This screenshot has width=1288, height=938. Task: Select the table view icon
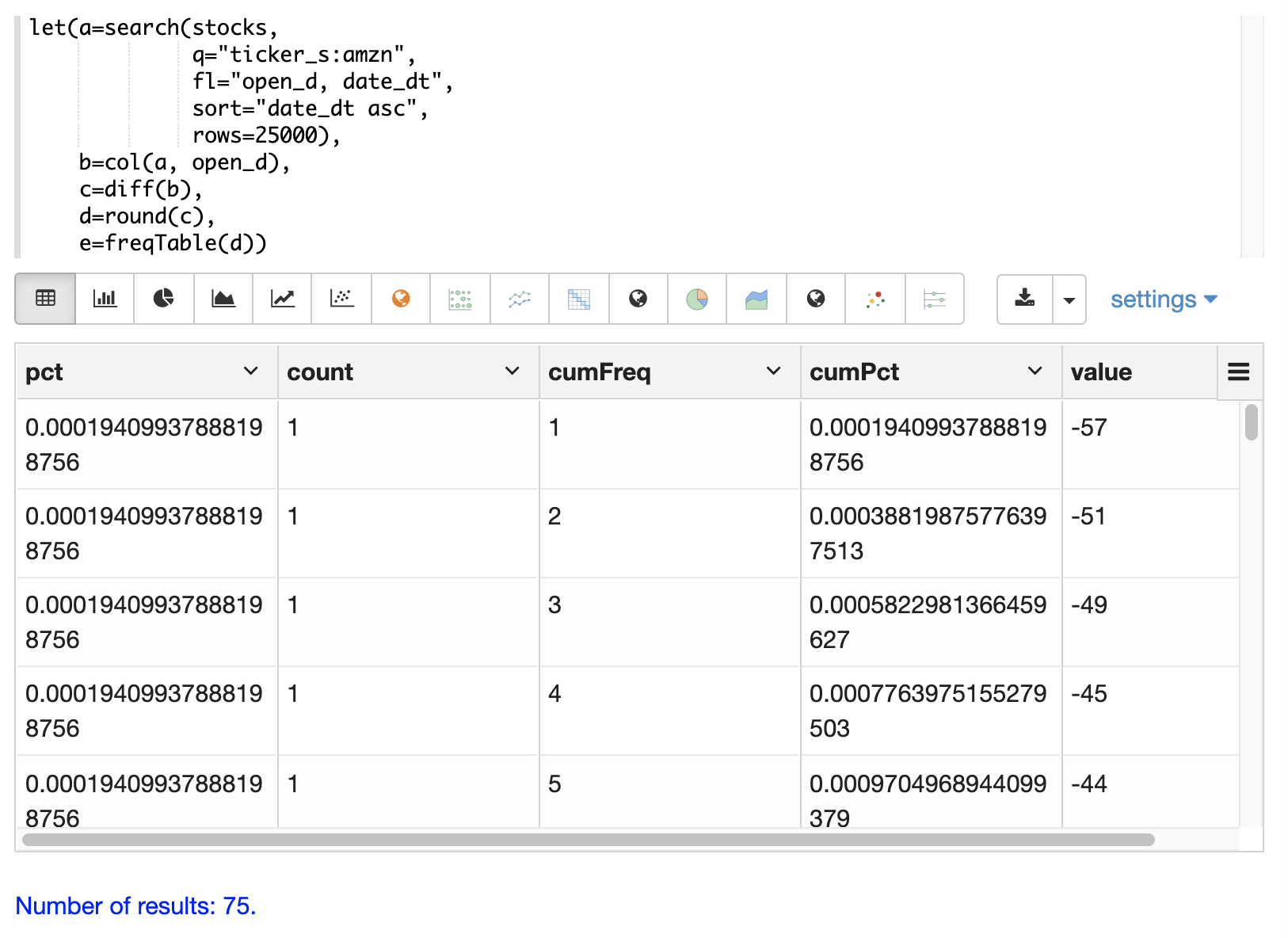(x=45, y=299)
